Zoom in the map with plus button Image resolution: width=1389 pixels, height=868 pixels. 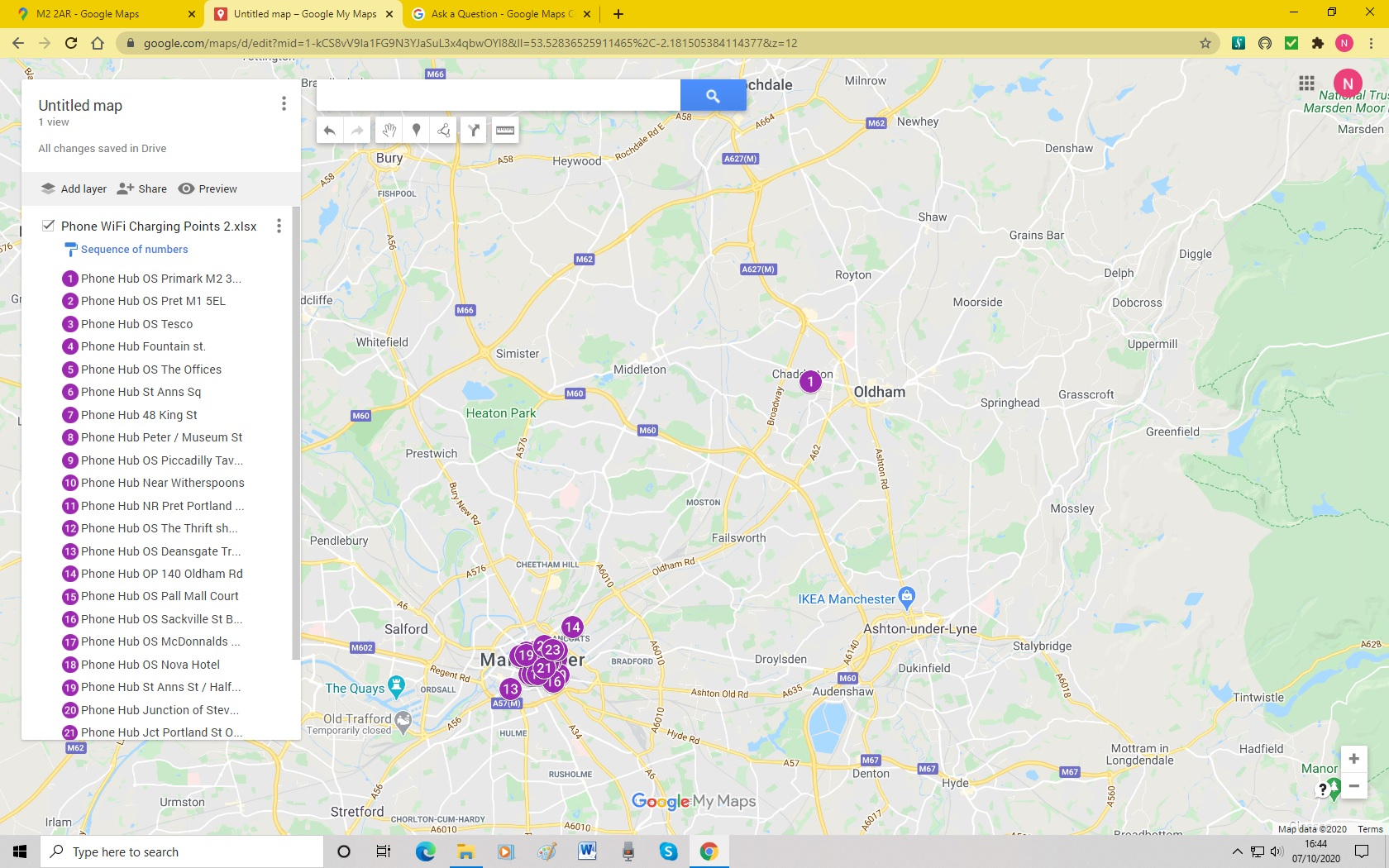(1353, 759)
